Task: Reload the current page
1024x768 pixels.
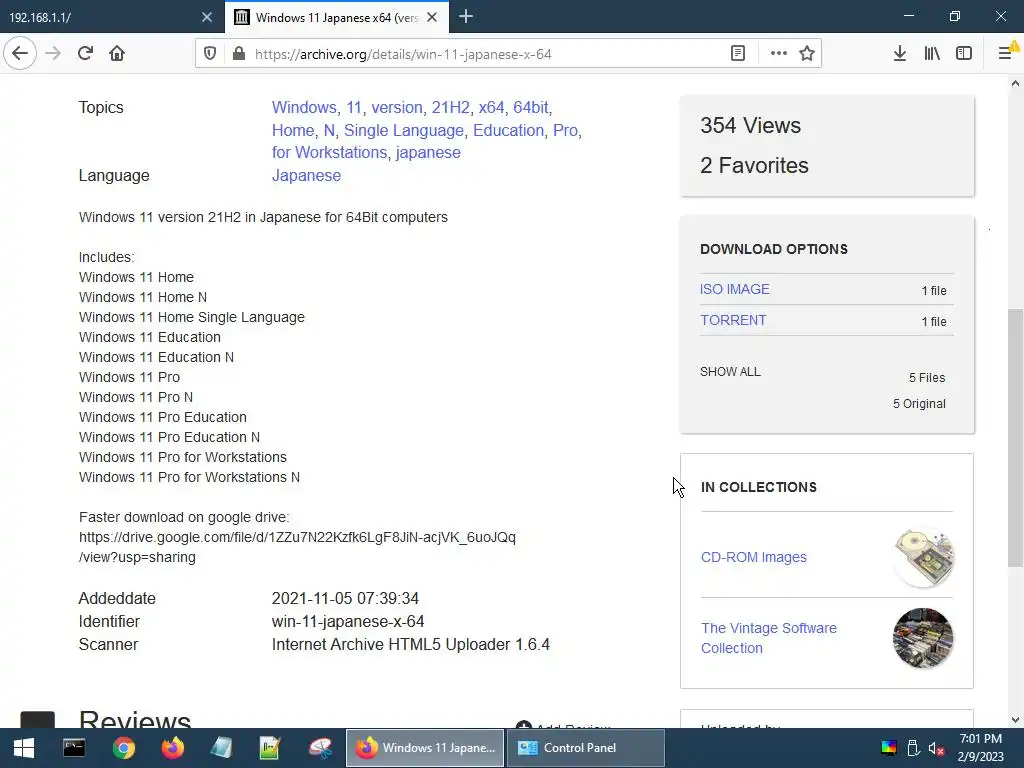Action: [85, 53]
